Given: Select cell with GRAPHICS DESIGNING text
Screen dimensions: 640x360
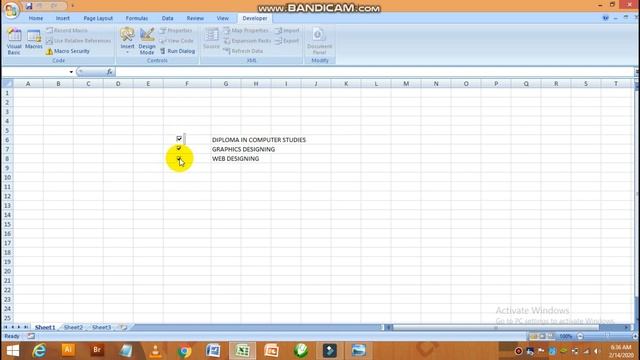Looking at the screenshot, I should click(x=226, y=149).
